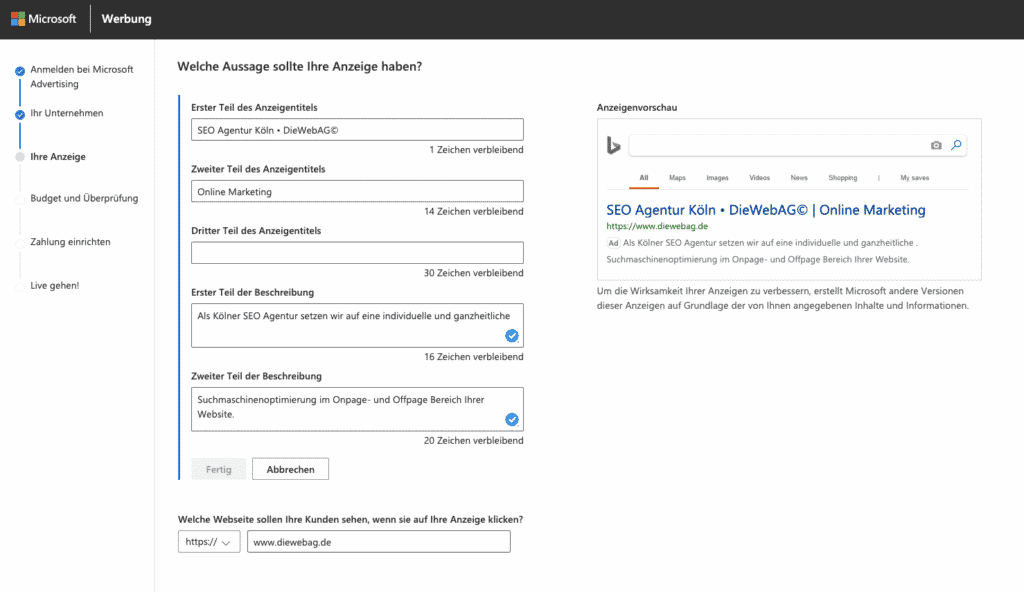Click the checkmark icon in second description field

[512, 419]
